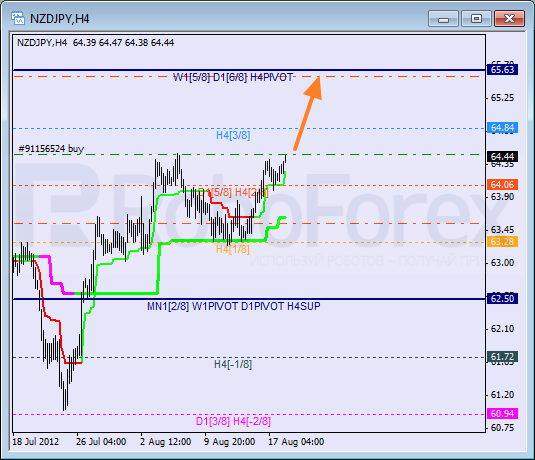Click the H4[3/8] level label

click(x=233, y=135)
